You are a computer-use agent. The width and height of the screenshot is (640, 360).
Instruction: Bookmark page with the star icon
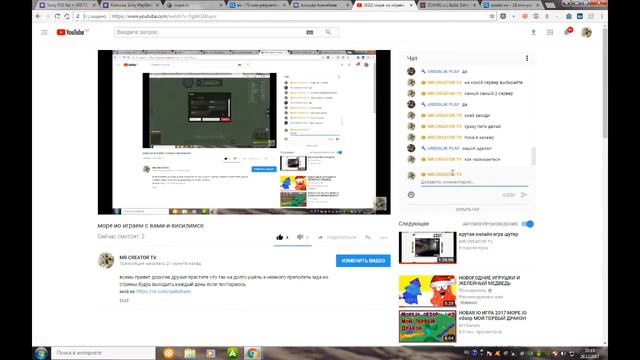(x=492, y=16)
